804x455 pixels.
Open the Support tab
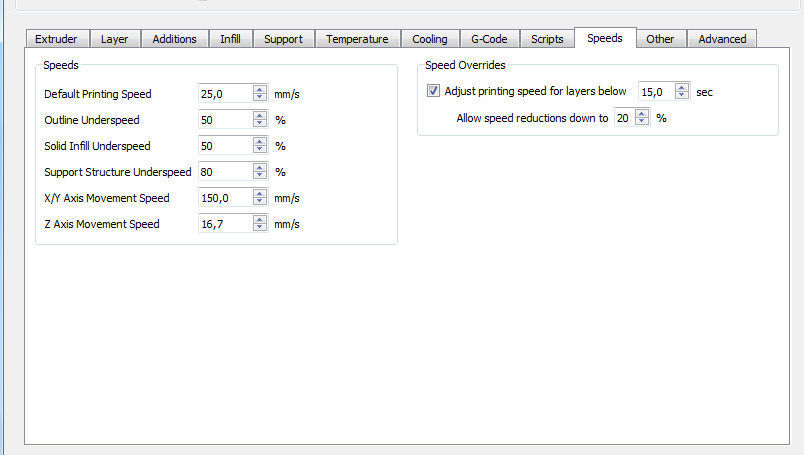coord(284,39)
